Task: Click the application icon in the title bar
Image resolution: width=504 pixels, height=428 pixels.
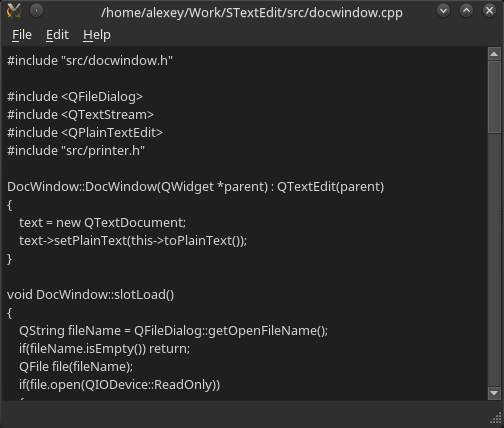Action: 14,11
